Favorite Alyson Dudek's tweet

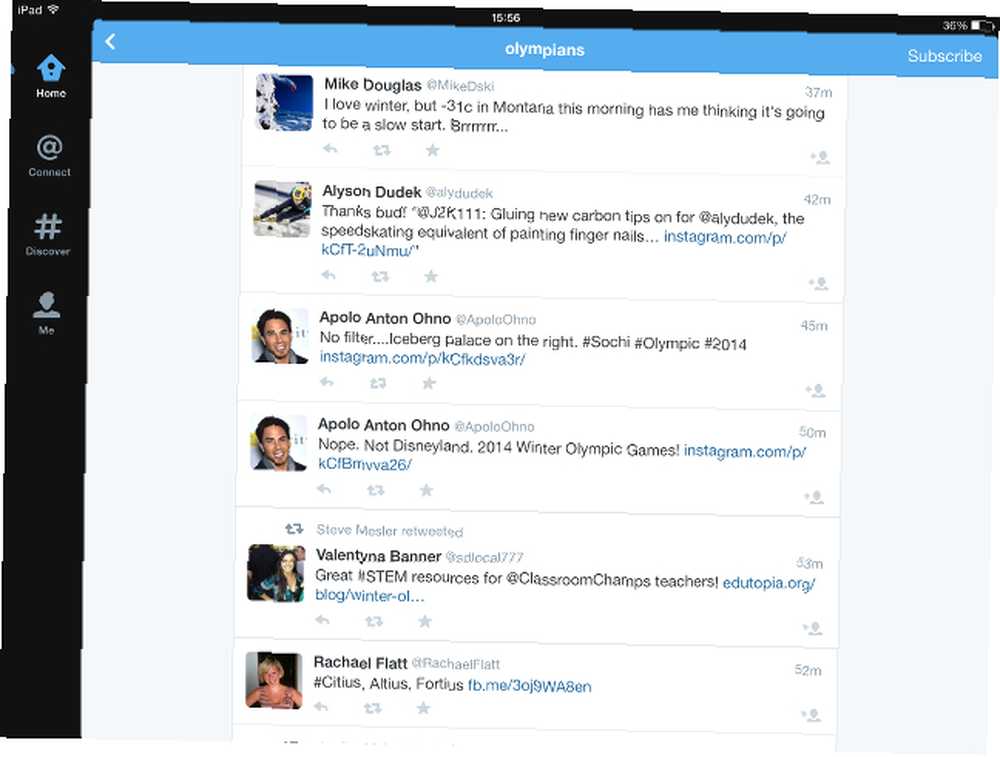coord(431,276)
